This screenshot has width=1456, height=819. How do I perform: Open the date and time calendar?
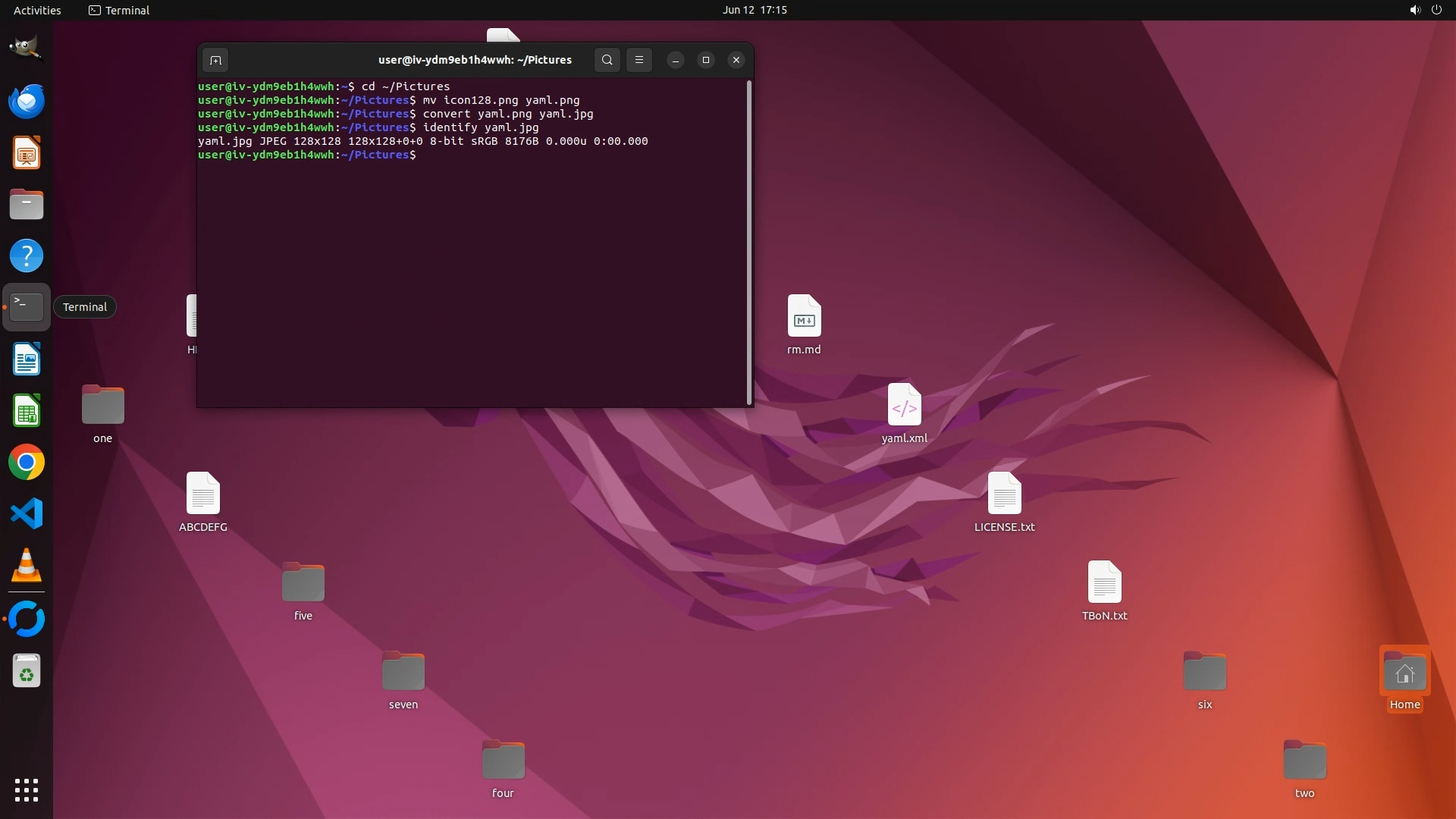click(754, 10)
